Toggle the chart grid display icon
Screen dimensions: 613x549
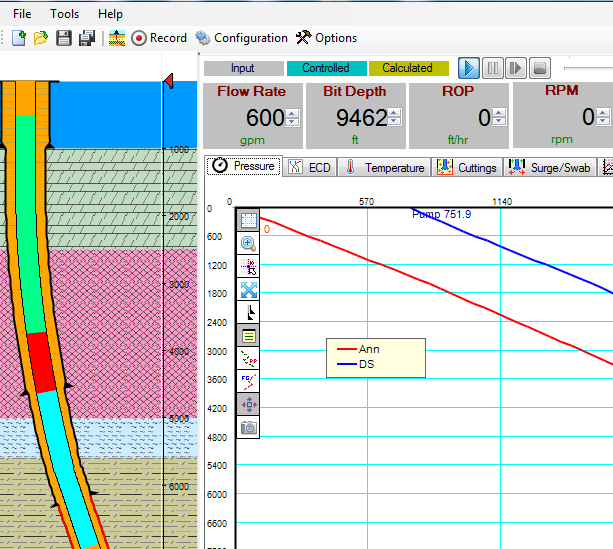pos(248,220)
